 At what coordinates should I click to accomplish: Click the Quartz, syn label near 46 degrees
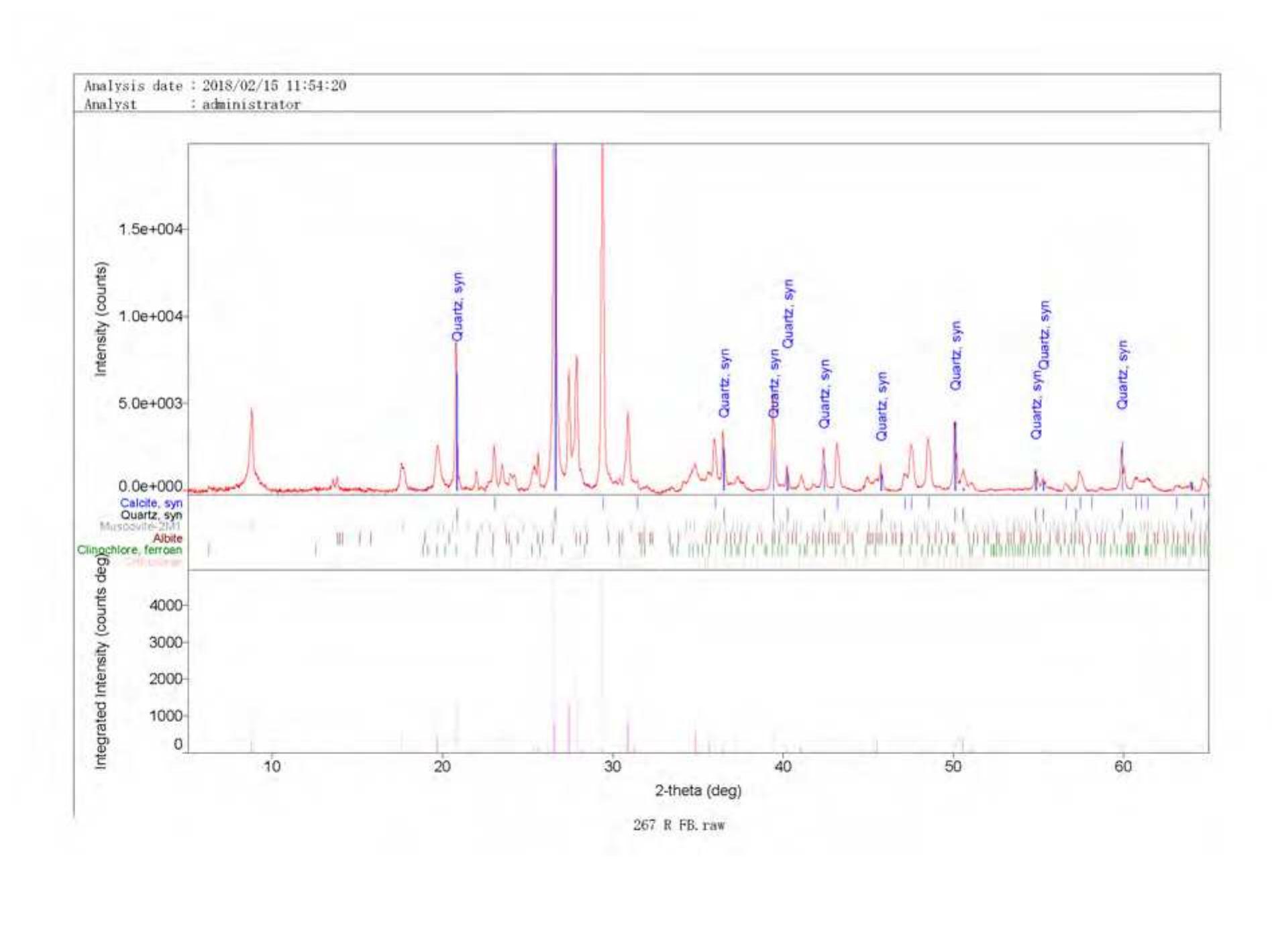click(882, 407)
